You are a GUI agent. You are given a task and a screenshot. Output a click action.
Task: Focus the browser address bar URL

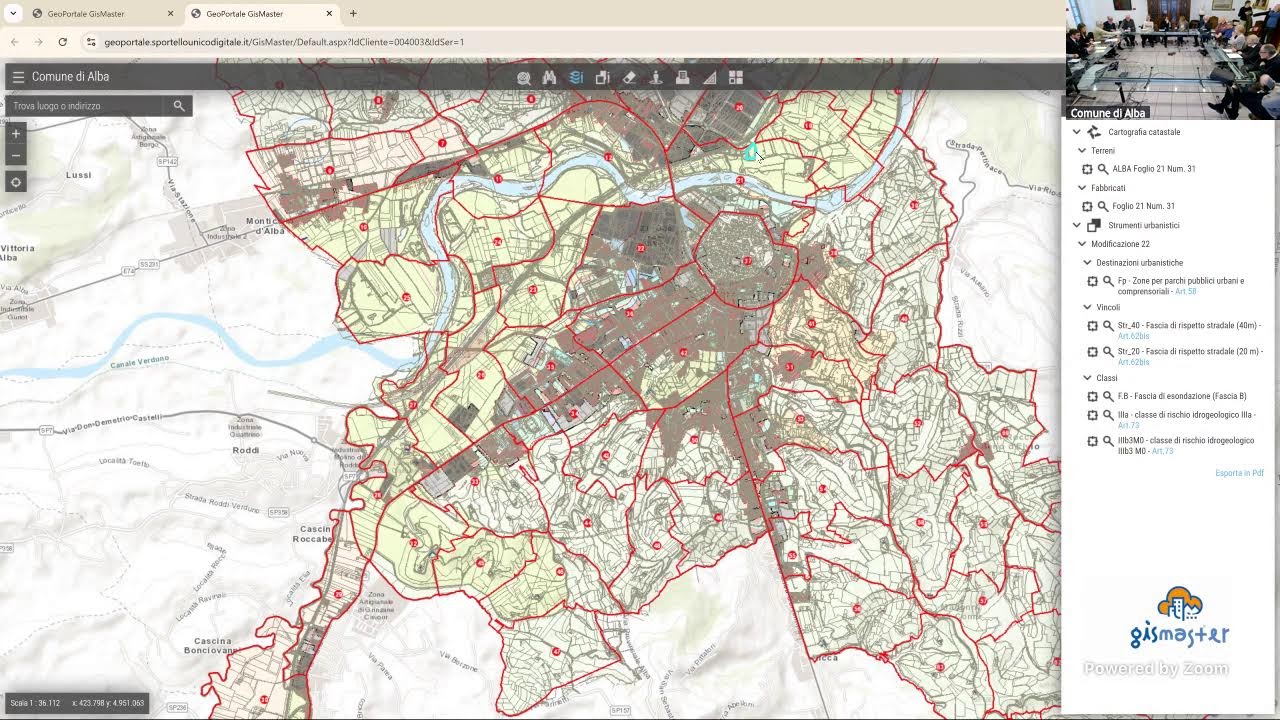pyautogui.click(x=284, y=42)
